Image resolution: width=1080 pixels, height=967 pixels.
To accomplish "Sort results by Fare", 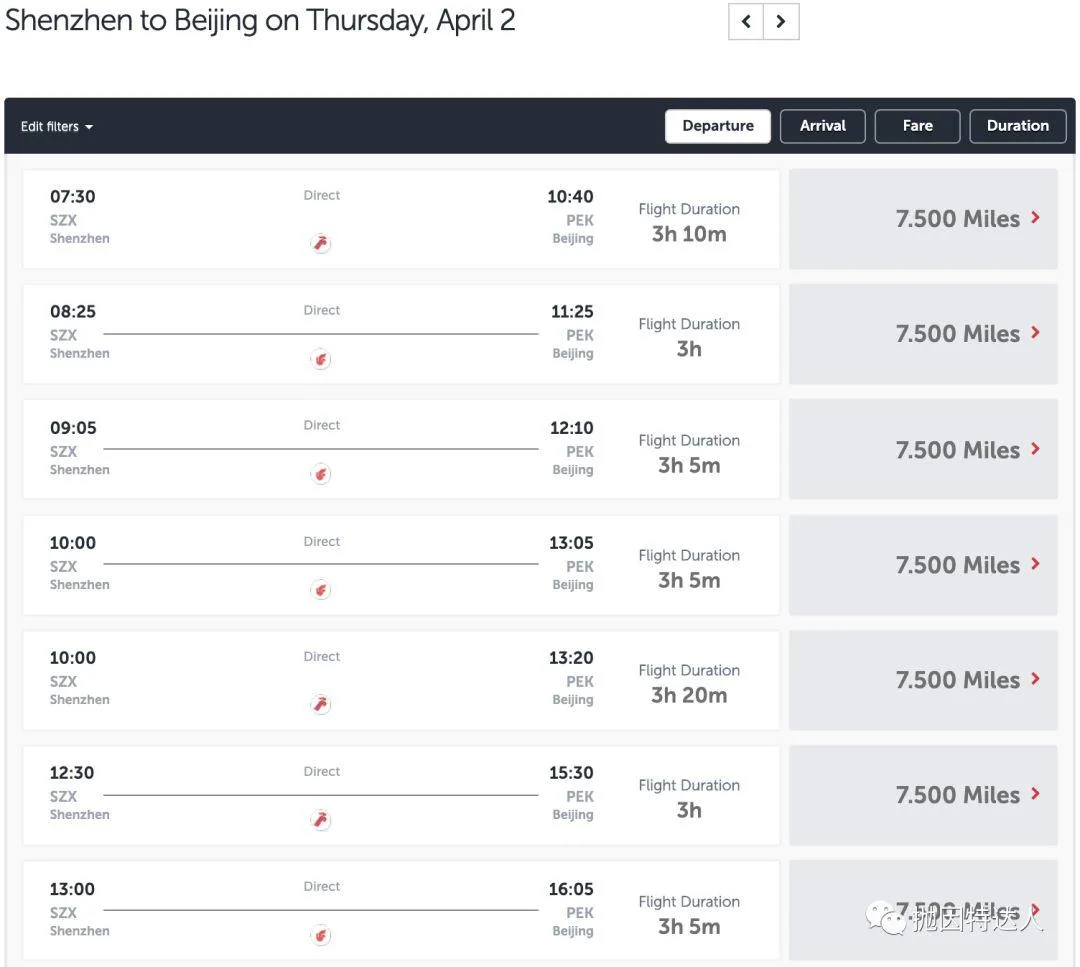I will point(917,126).
